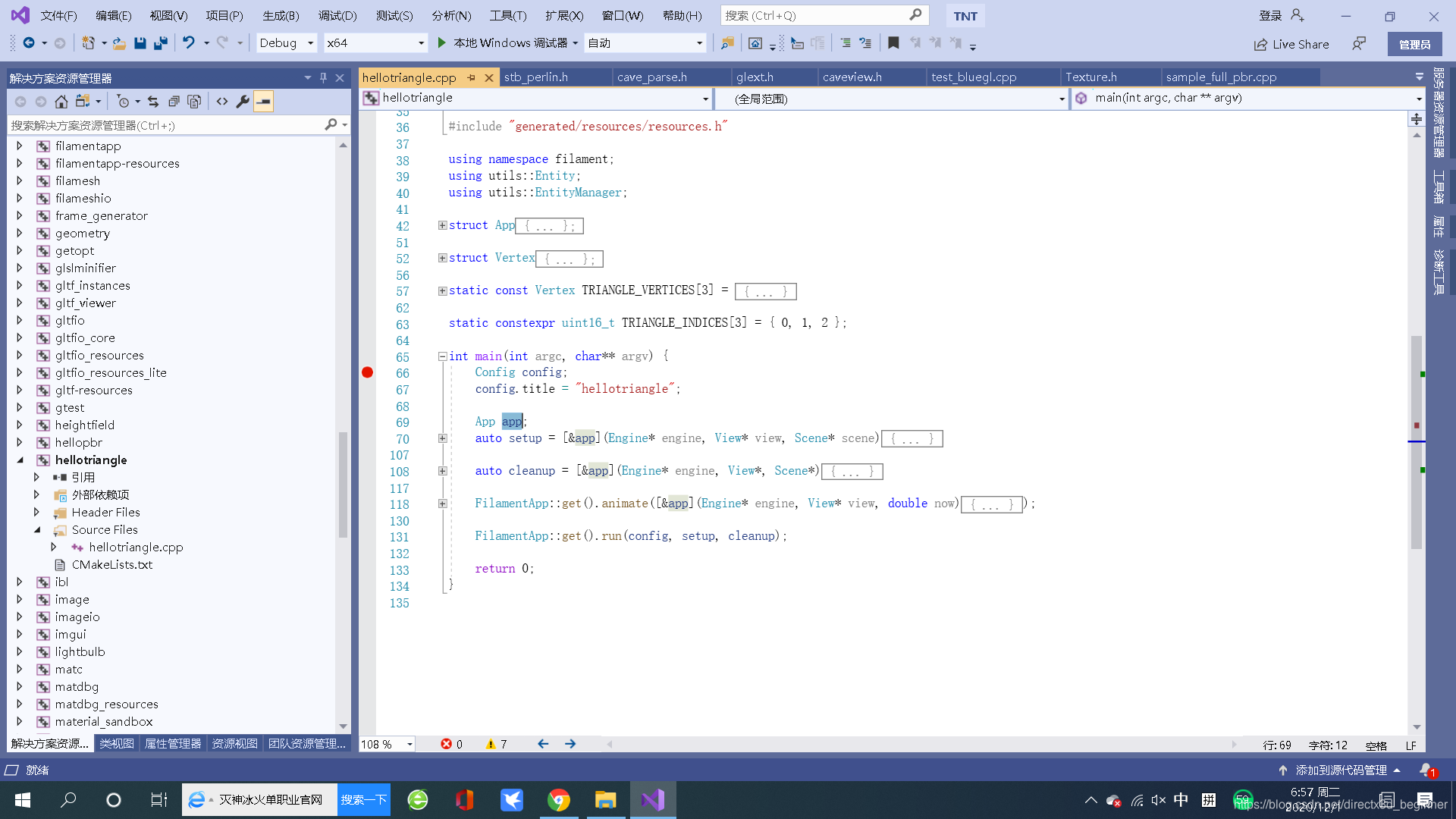The height and width of the screenshot is (819, 1456).
Task: Expand the gltf_viewer project node
Action: coord(20,303)
